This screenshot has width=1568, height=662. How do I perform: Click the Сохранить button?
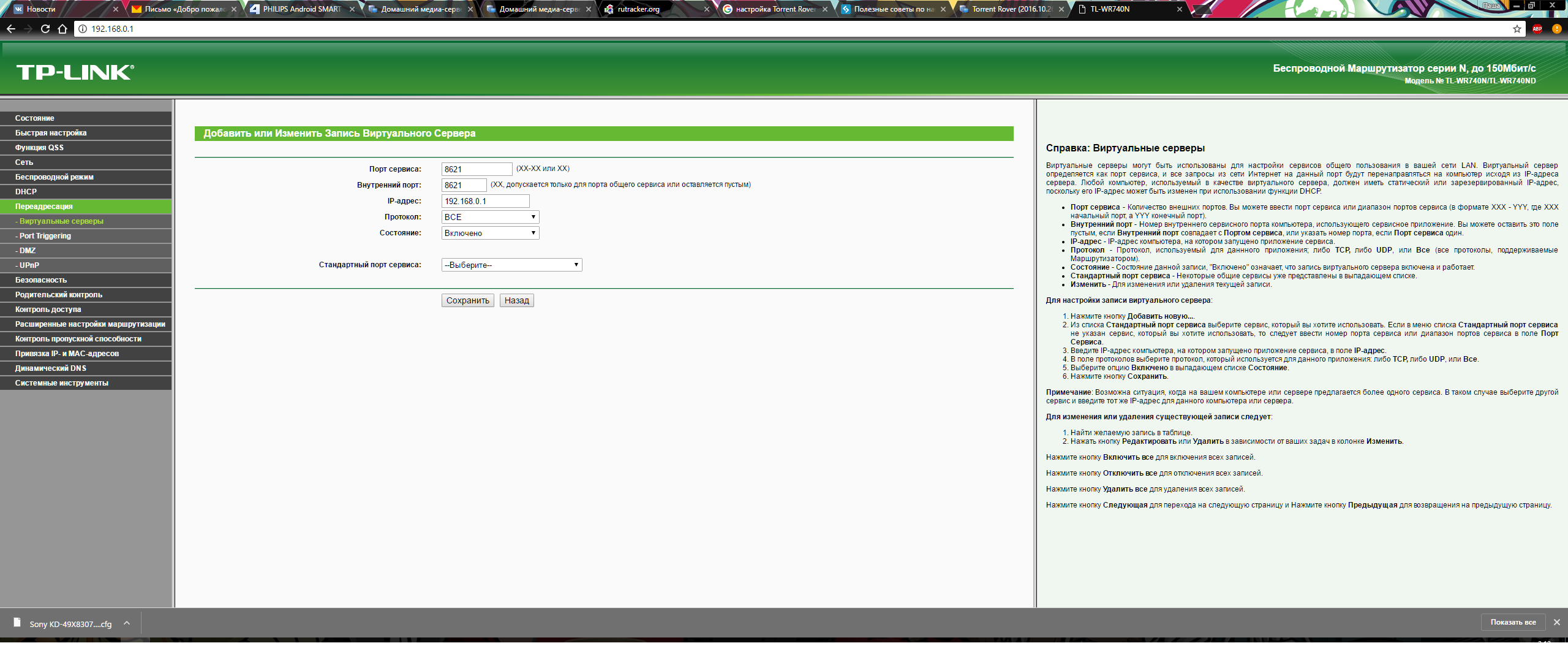point(467,300)
